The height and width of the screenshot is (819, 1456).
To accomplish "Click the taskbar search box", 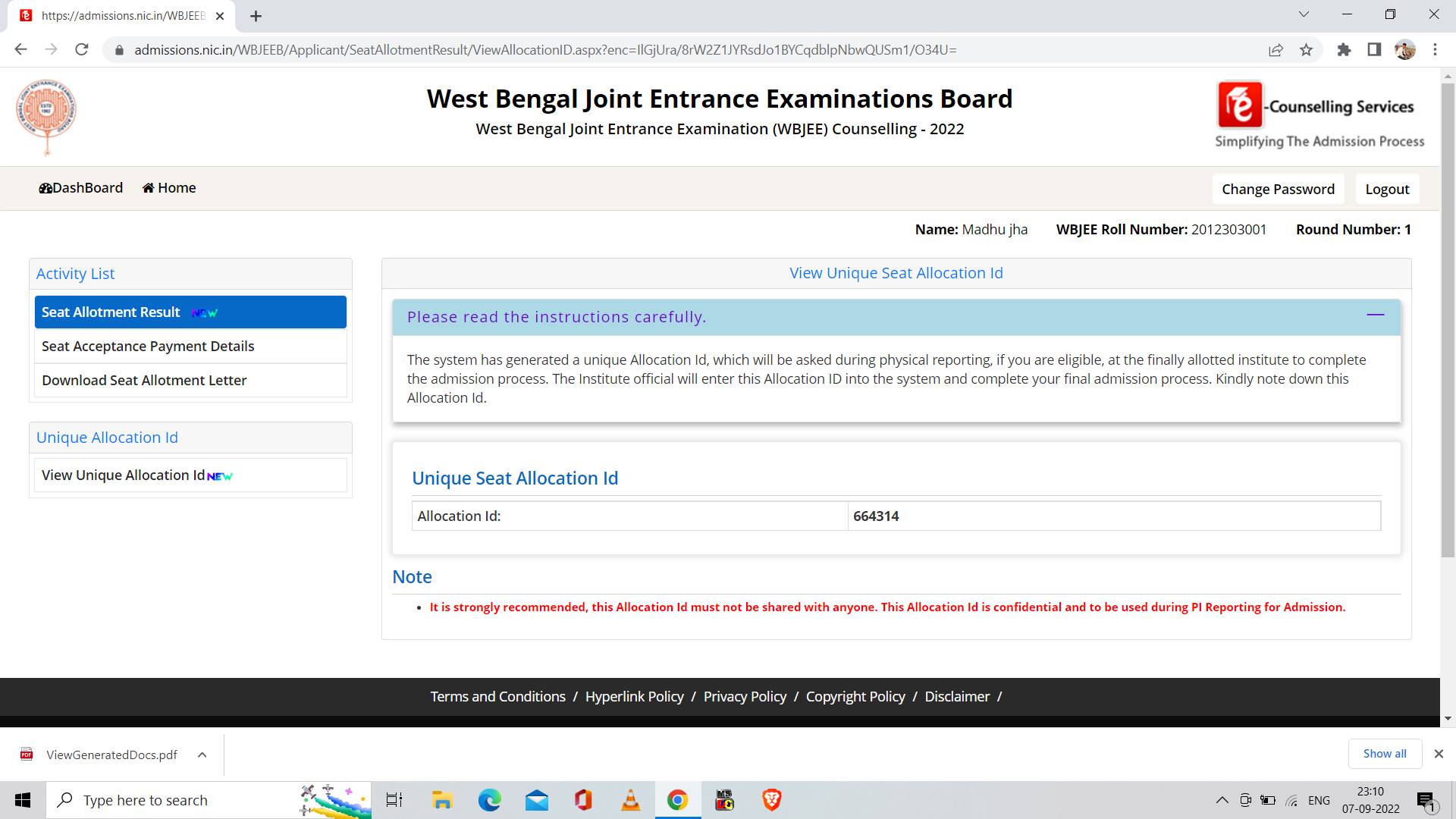I will pyautogui.click(x=209, y=800).
